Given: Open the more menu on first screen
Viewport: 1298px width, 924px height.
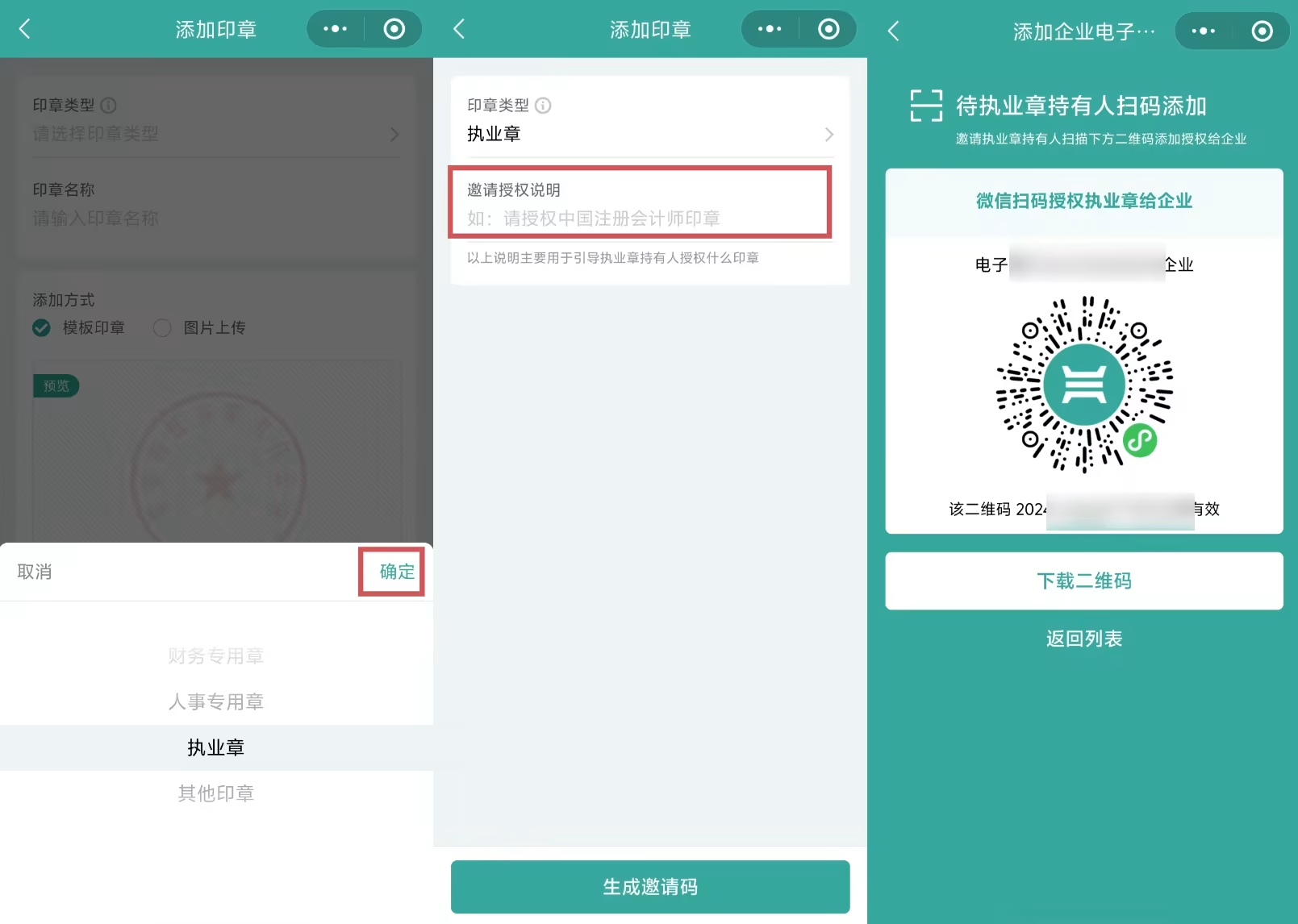Looking at the screenshot, I should point(335,29).
